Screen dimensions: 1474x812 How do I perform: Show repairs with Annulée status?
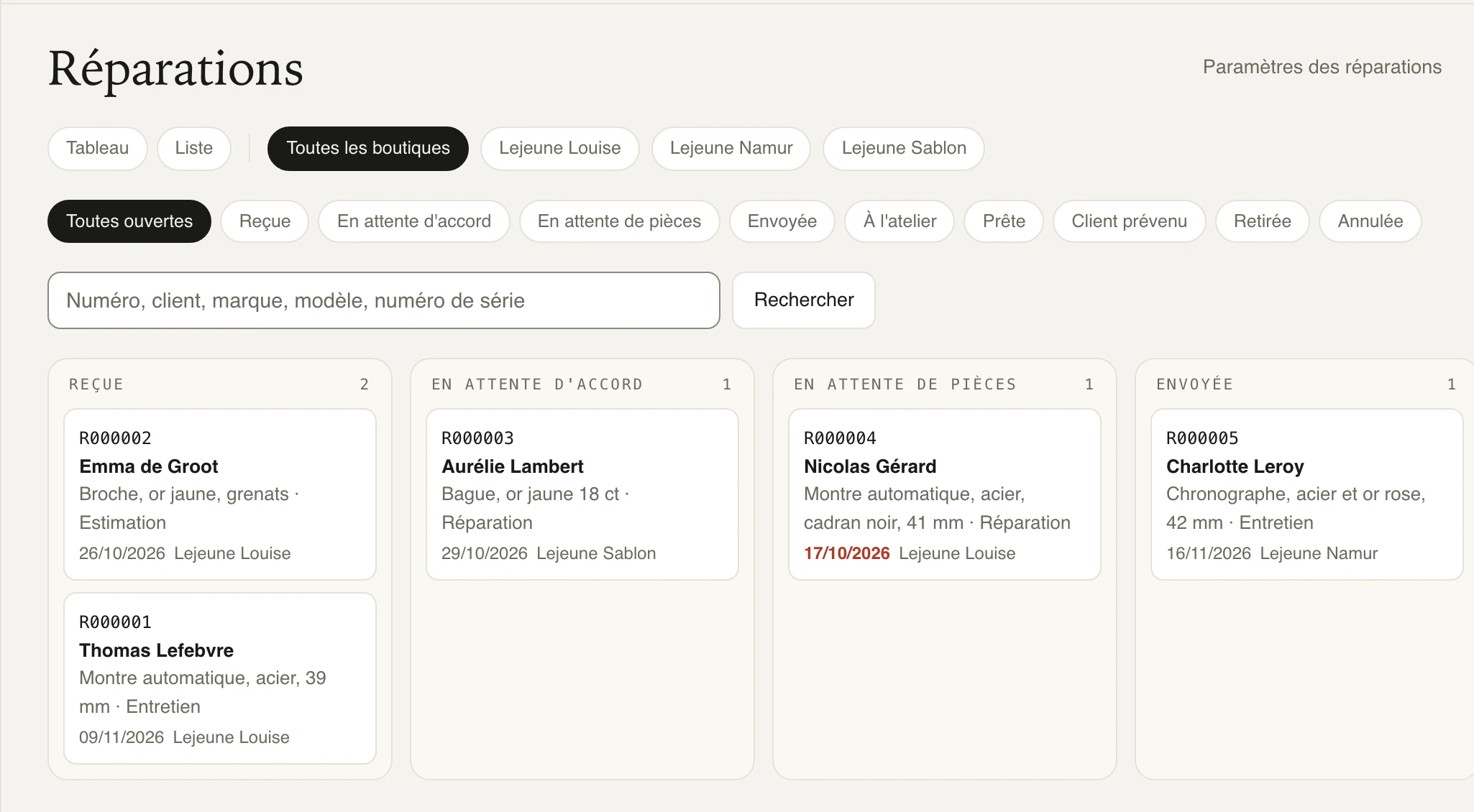[x=1370, y=221]
